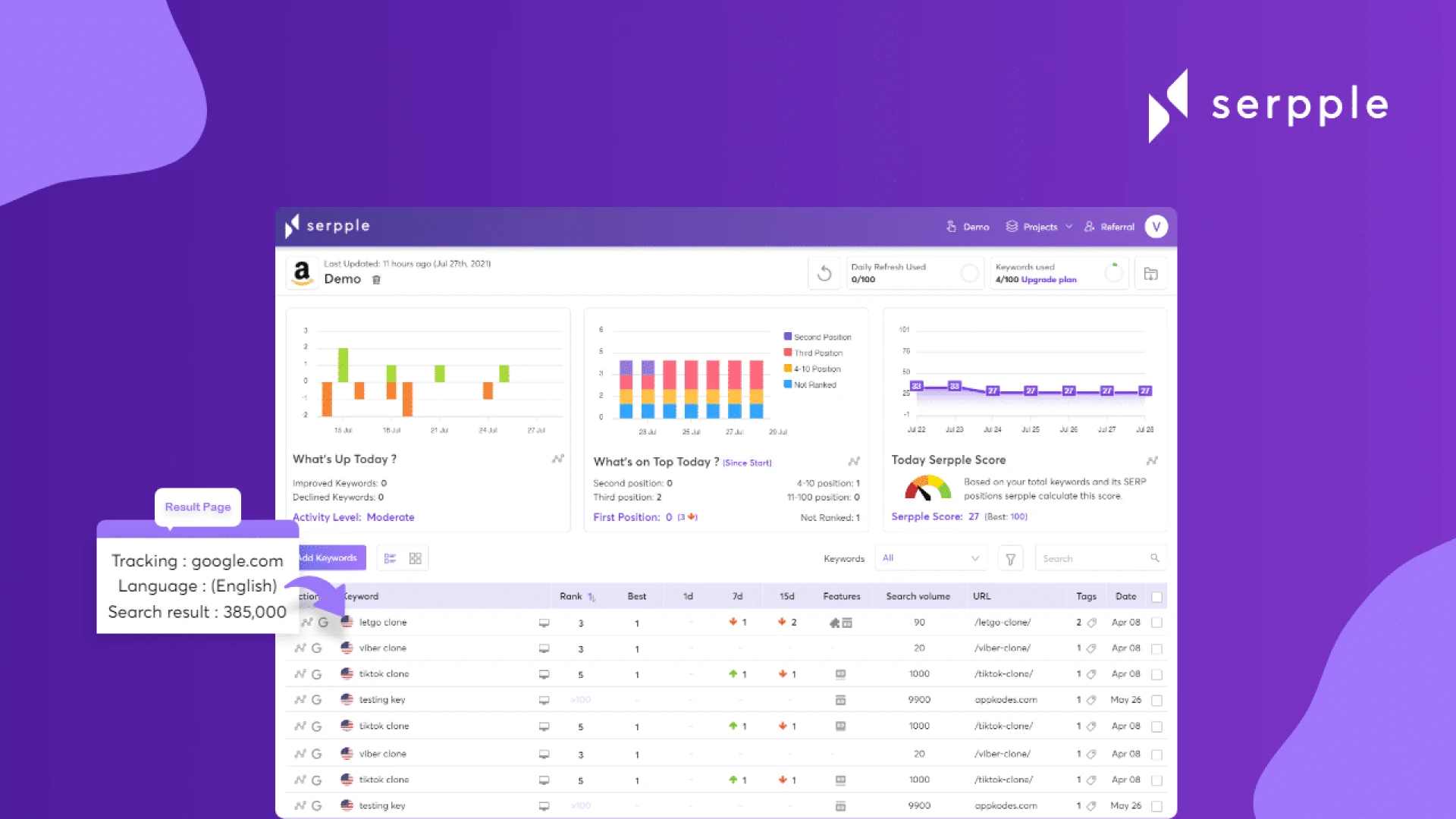The height and width of the screenshot is (819, 1456).
Task: Check the tiktok clone row checkbox
Action: 1156,673
